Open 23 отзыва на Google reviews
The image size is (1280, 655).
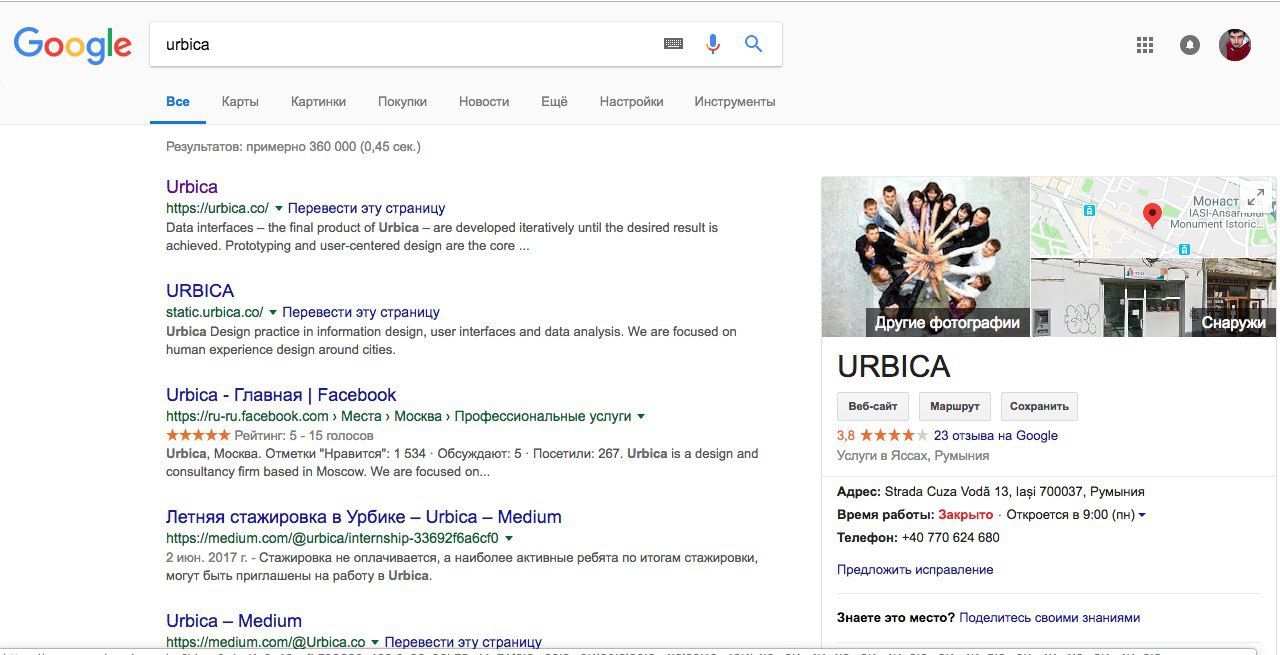pos(995,436)
